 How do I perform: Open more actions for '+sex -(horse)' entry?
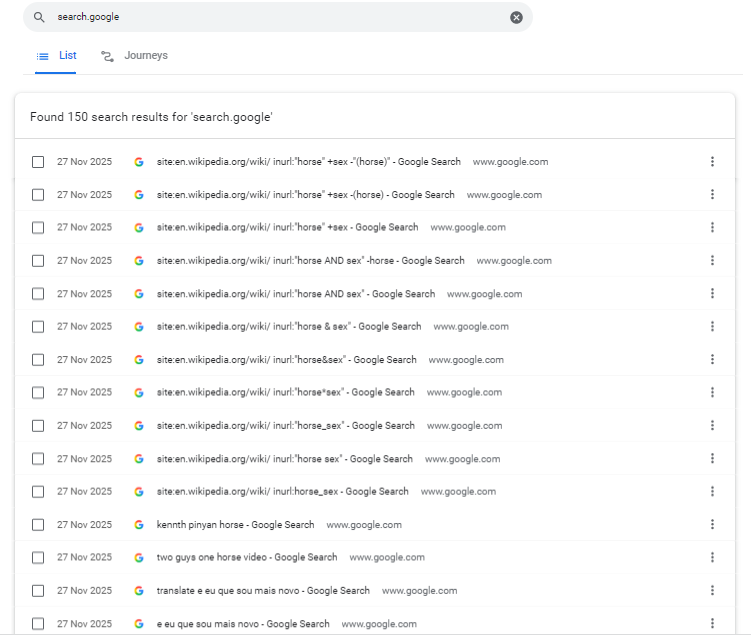click(x=712, y=194)
